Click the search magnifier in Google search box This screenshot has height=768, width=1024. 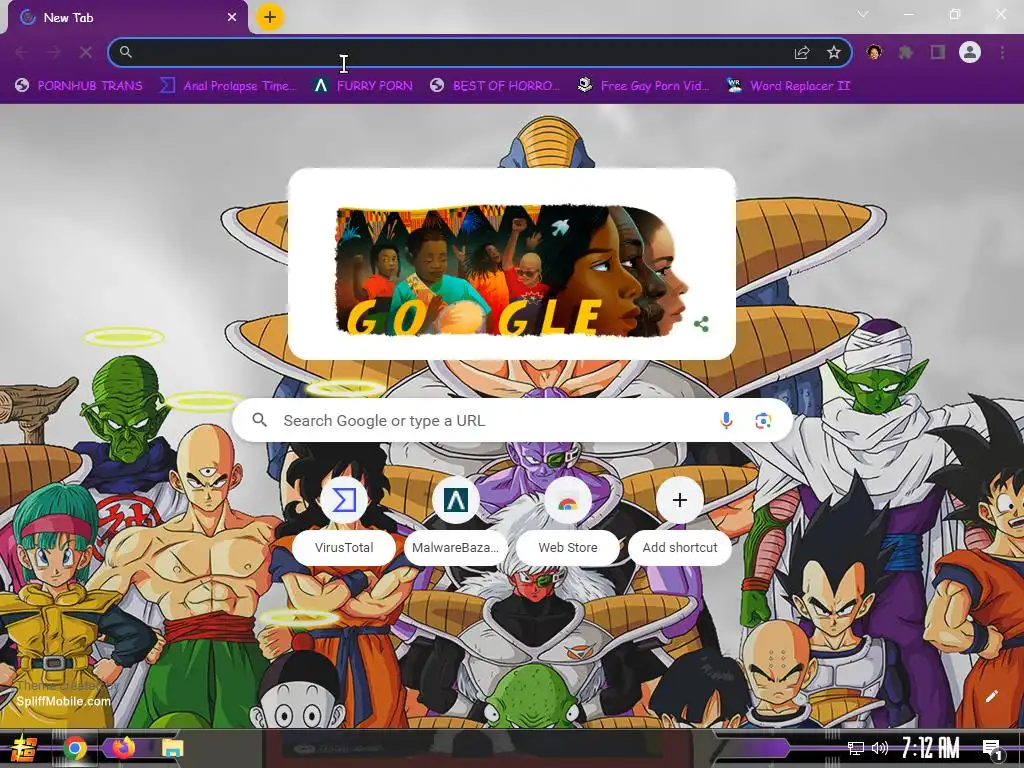[259, 420]
